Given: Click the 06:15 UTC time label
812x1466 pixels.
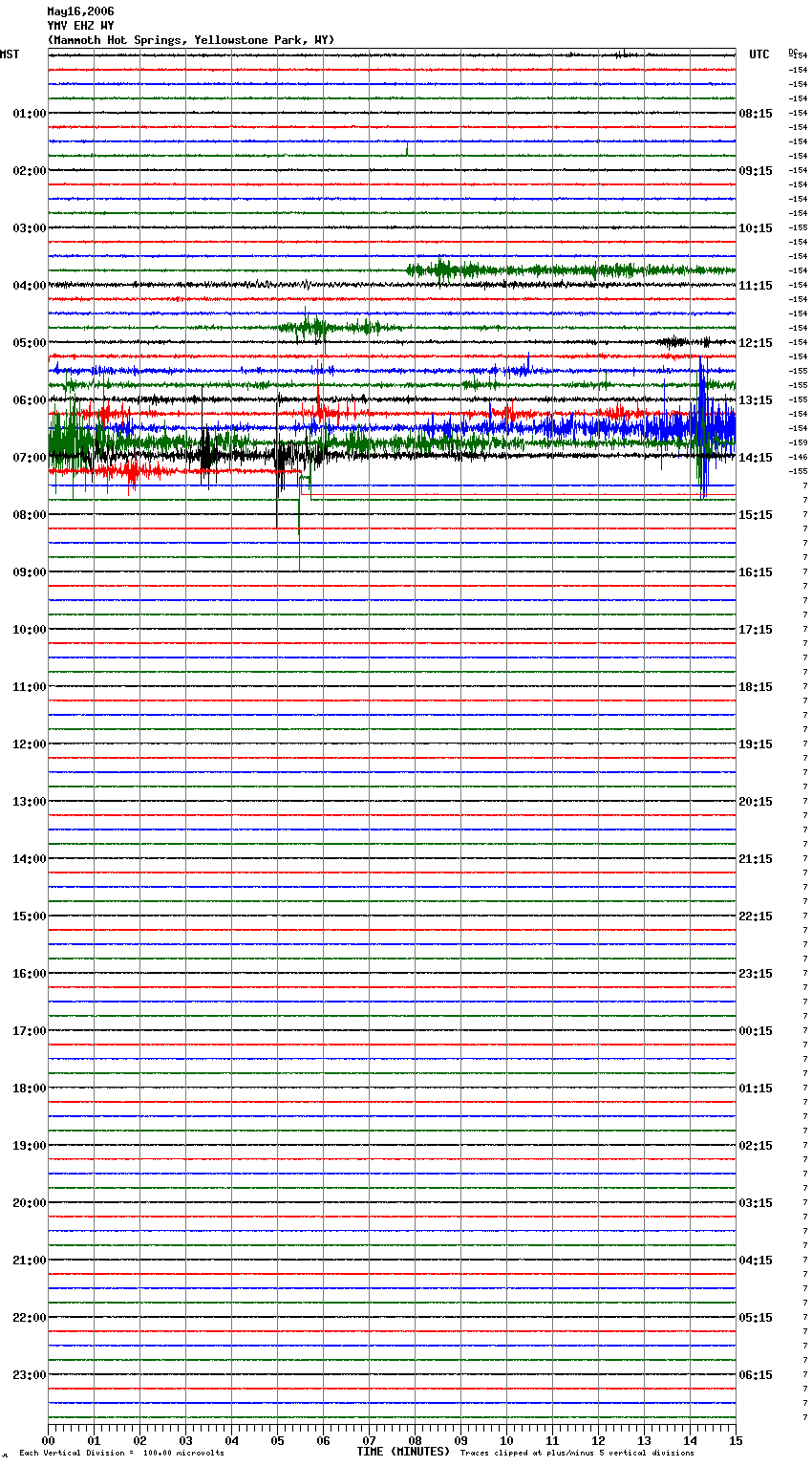Looking at the screenshot, I should tap(756, 1375).
